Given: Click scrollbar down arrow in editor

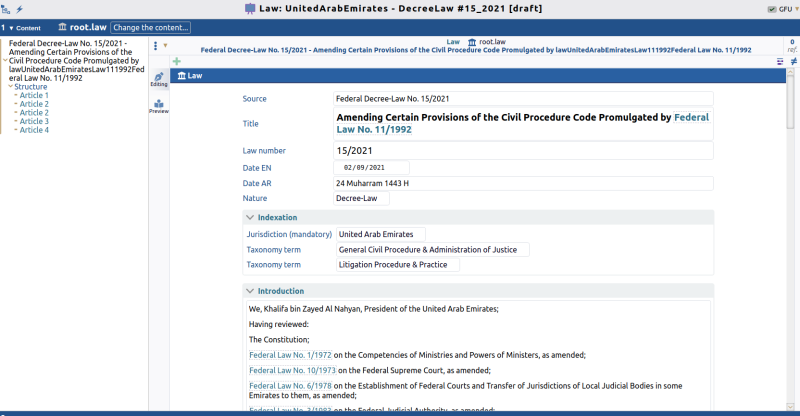Looking at the screenshot, I should tap(790, 407).
